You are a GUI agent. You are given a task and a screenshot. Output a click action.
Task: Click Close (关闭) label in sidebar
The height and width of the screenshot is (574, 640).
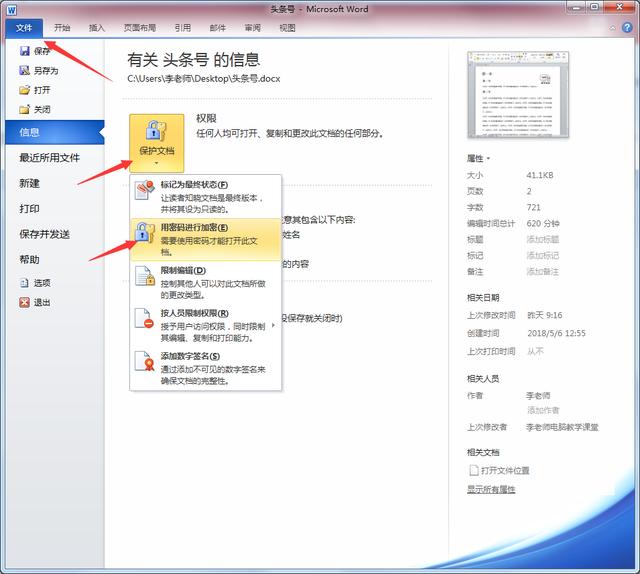pyautogui.click(x=42, y=109)
